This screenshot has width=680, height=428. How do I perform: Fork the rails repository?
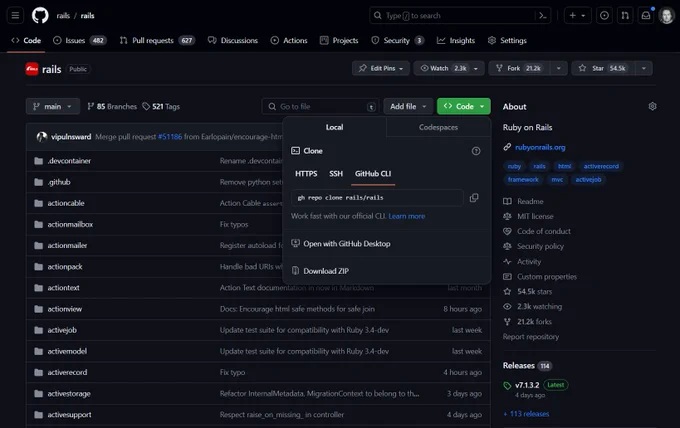(520, 69)
